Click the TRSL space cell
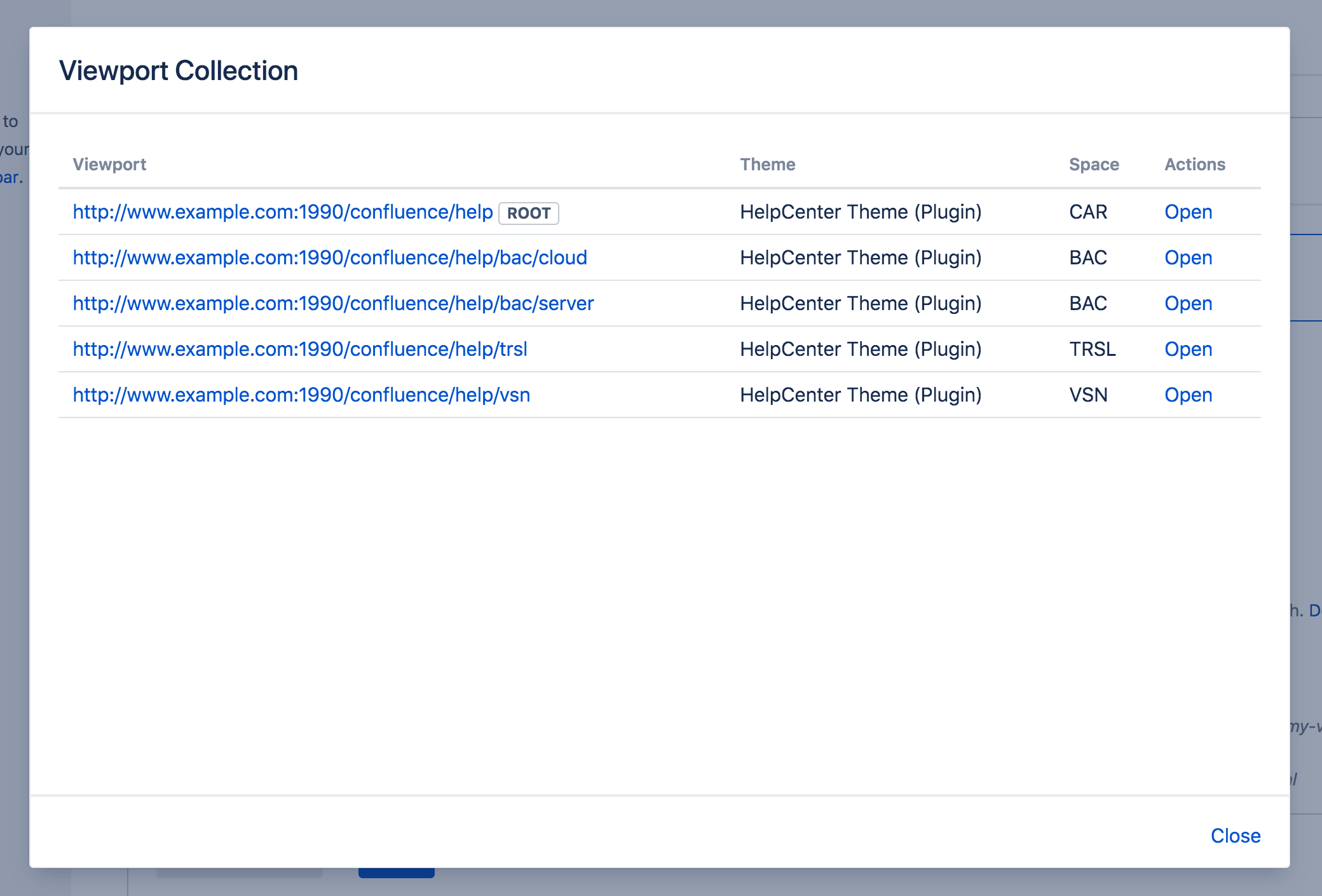Screen dimensions: 1322x896 coord(1092,349)
